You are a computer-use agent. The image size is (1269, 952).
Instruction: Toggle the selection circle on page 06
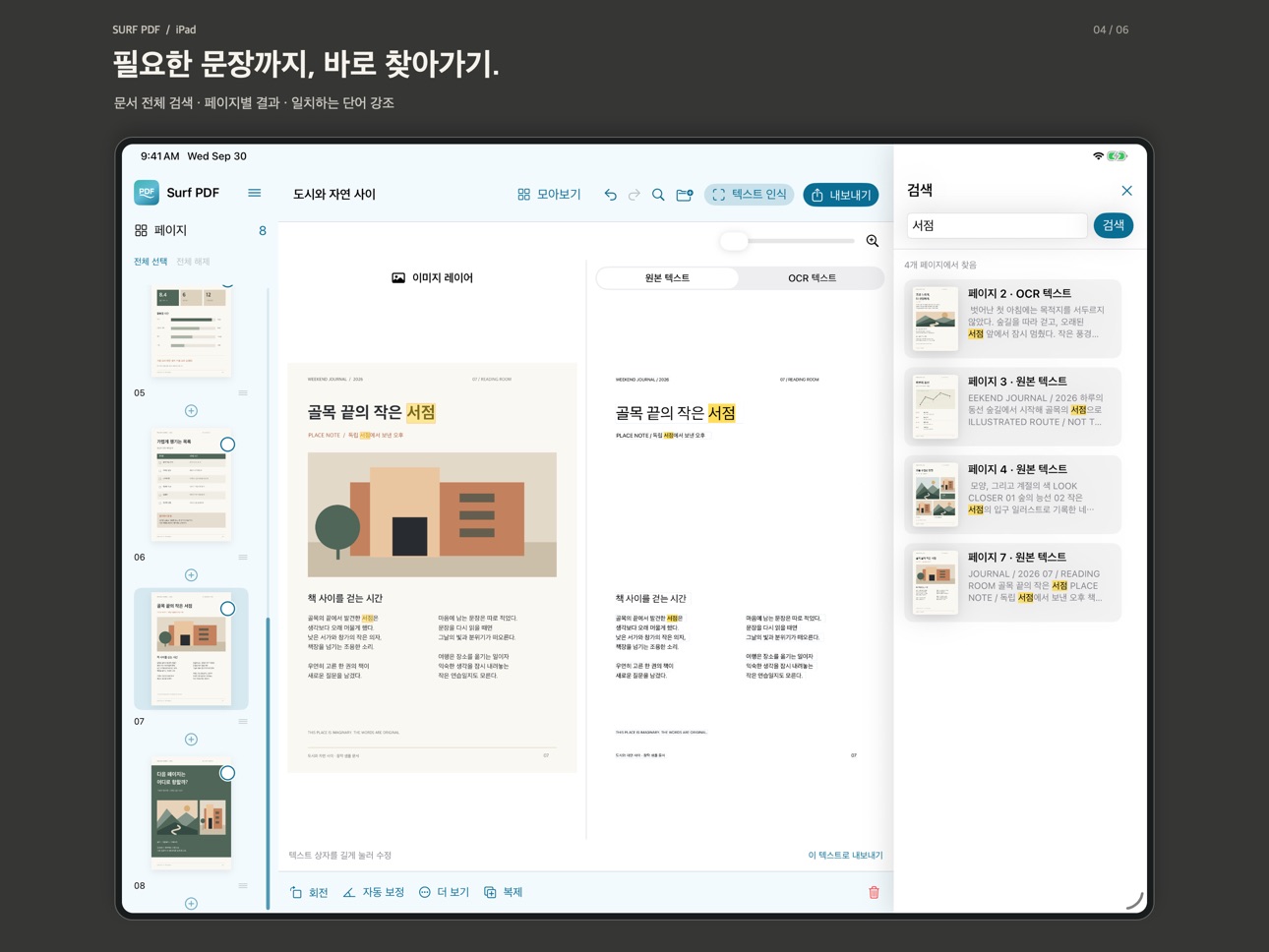[227, 445]
